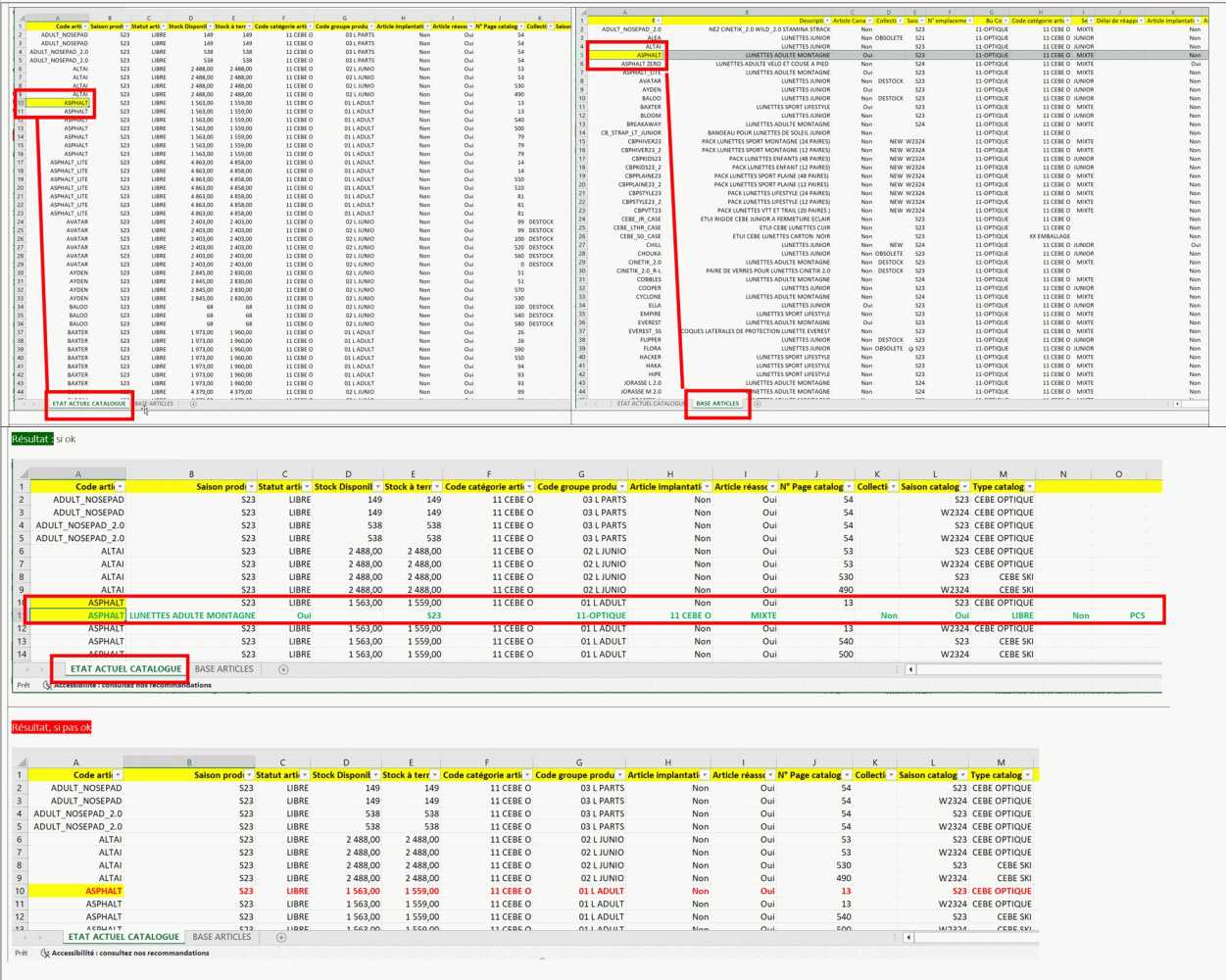Click yellow ASPHALT cell in top-left sheet
Image resolution: width=1226 pixels, height=980 pixels.
58,102
